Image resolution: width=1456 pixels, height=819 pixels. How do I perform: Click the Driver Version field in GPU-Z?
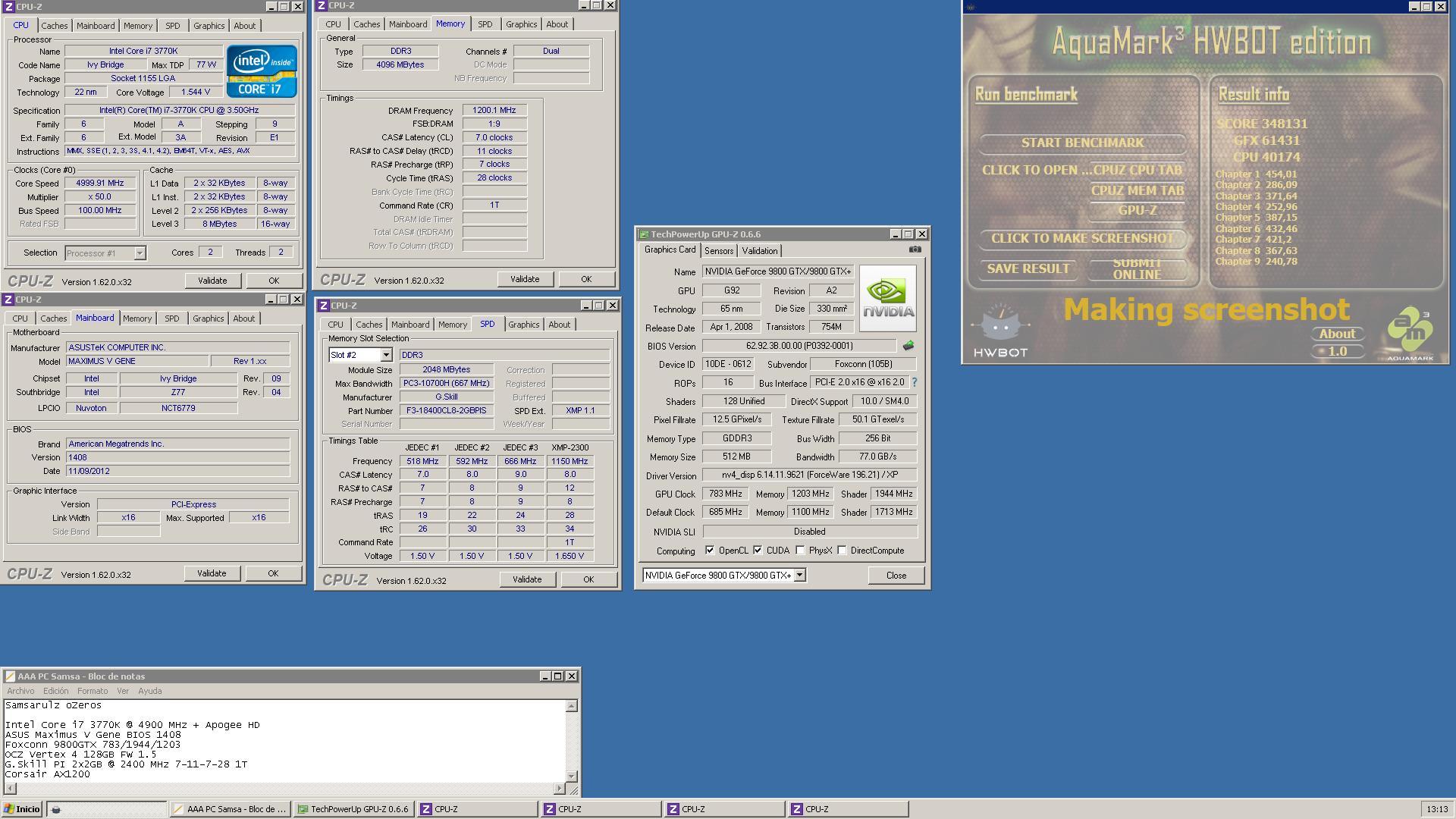[x=810, y=475]
